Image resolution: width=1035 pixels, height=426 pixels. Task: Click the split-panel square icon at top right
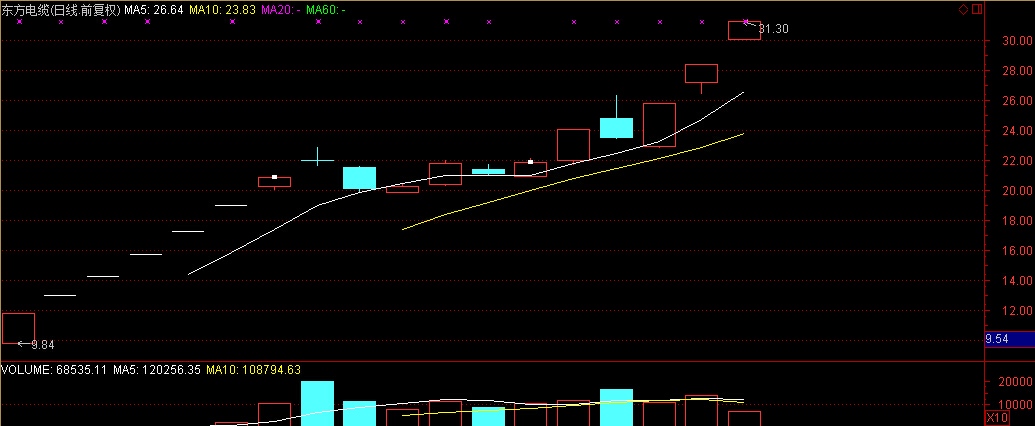pyautogui.click(x=976, y=9)
